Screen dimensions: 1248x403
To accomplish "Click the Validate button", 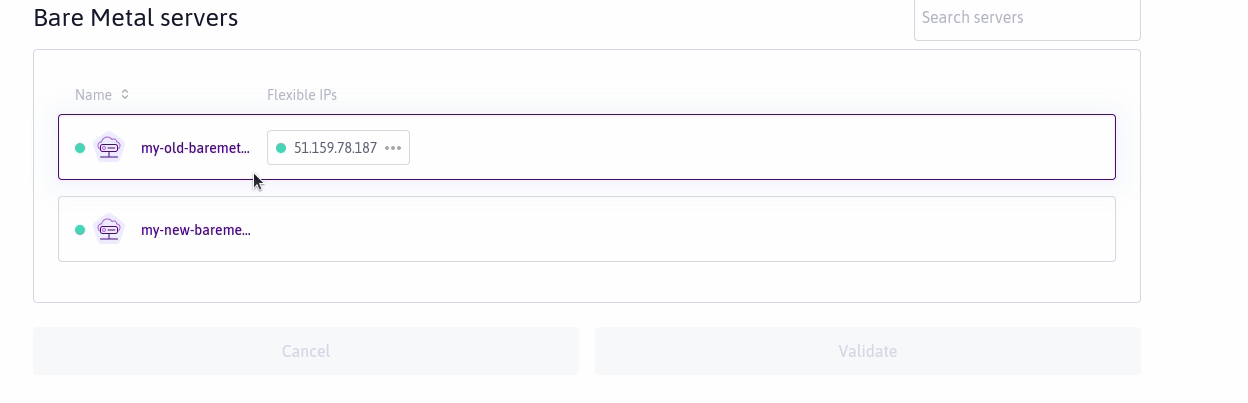I will [x=868, y=351].
